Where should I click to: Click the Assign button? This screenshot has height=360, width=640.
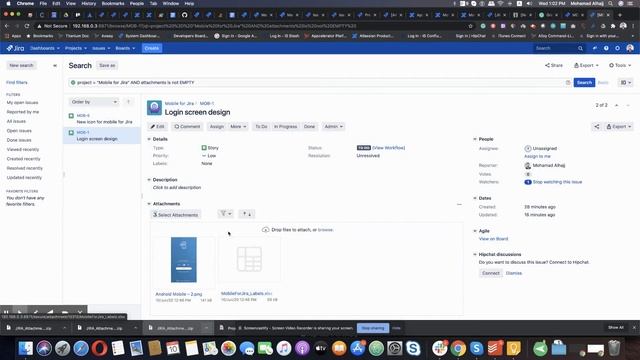[x=217, y=127]
